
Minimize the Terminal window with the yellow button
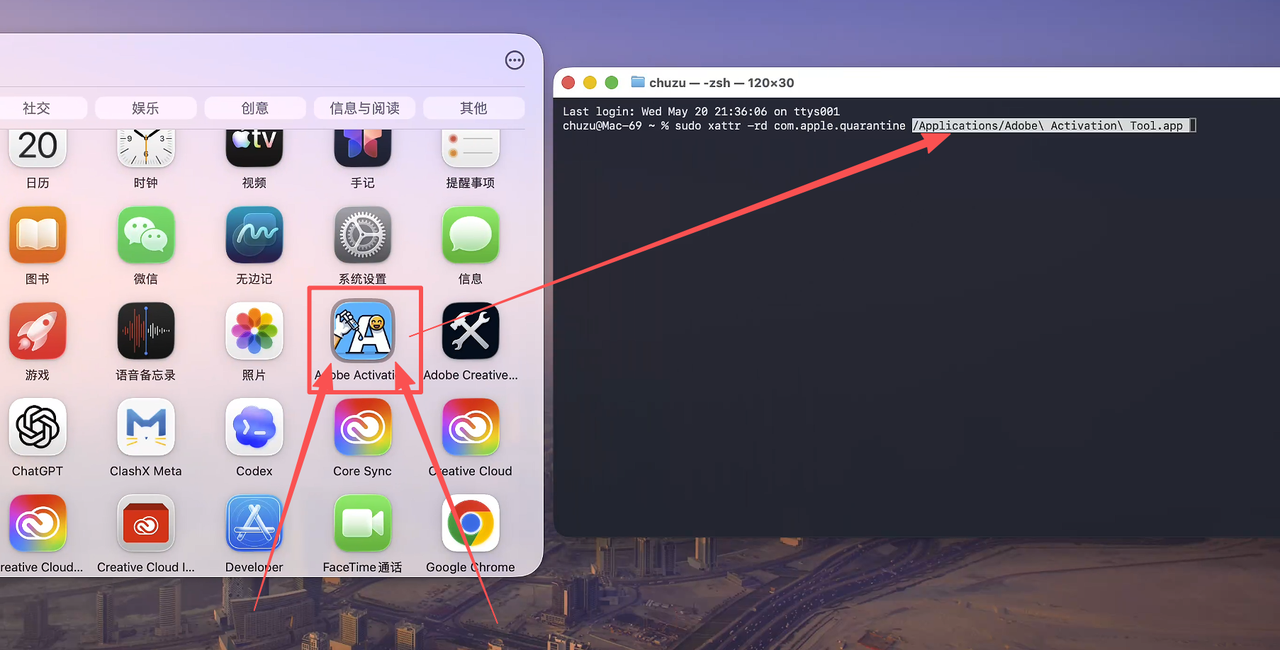[590, 83]
